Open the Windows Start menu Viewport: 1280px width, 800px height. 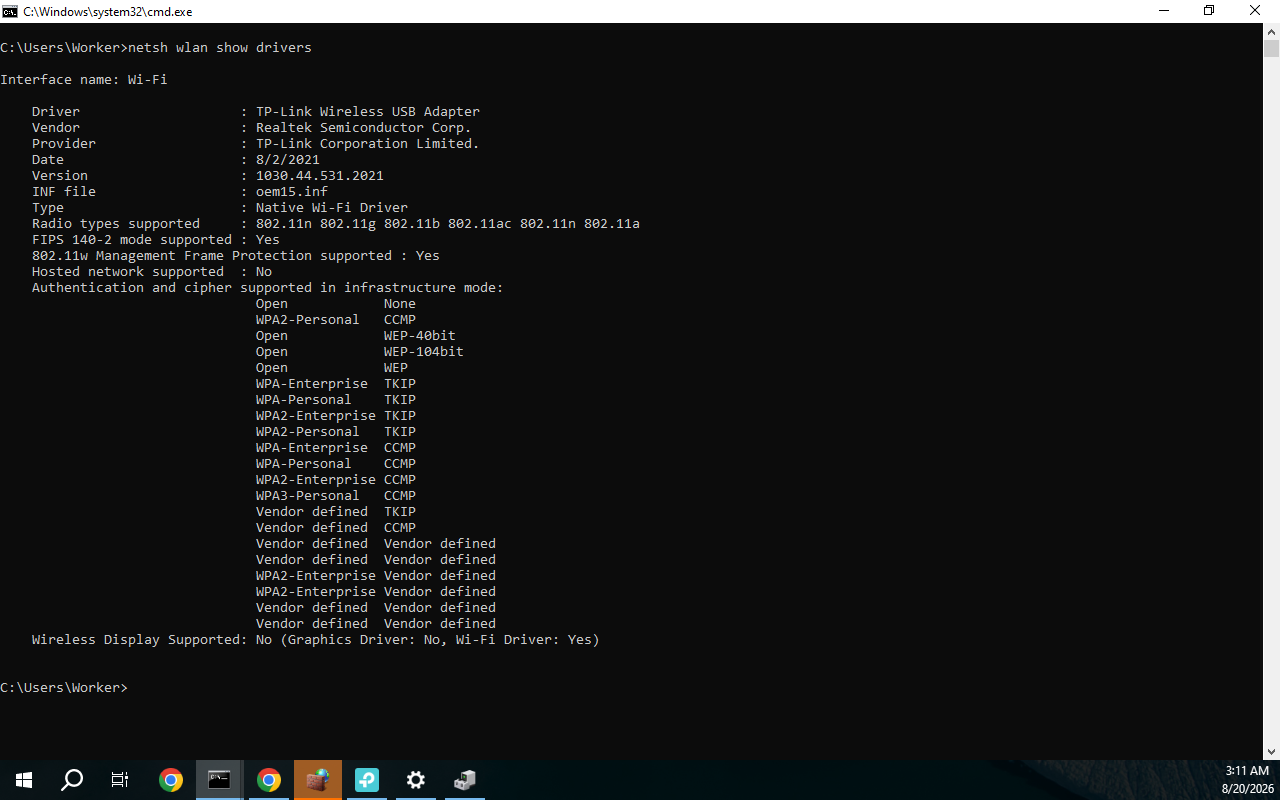coord(24,780)
